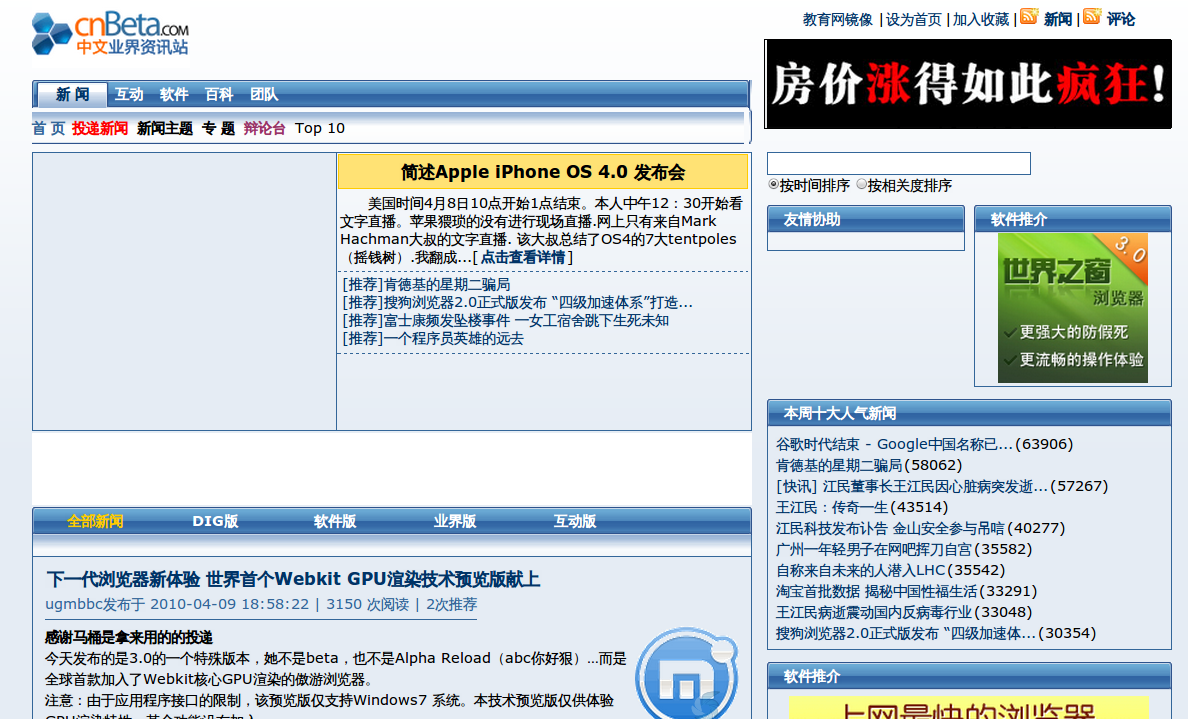Click 2次推荐 in article meta line

pos(452,605)
